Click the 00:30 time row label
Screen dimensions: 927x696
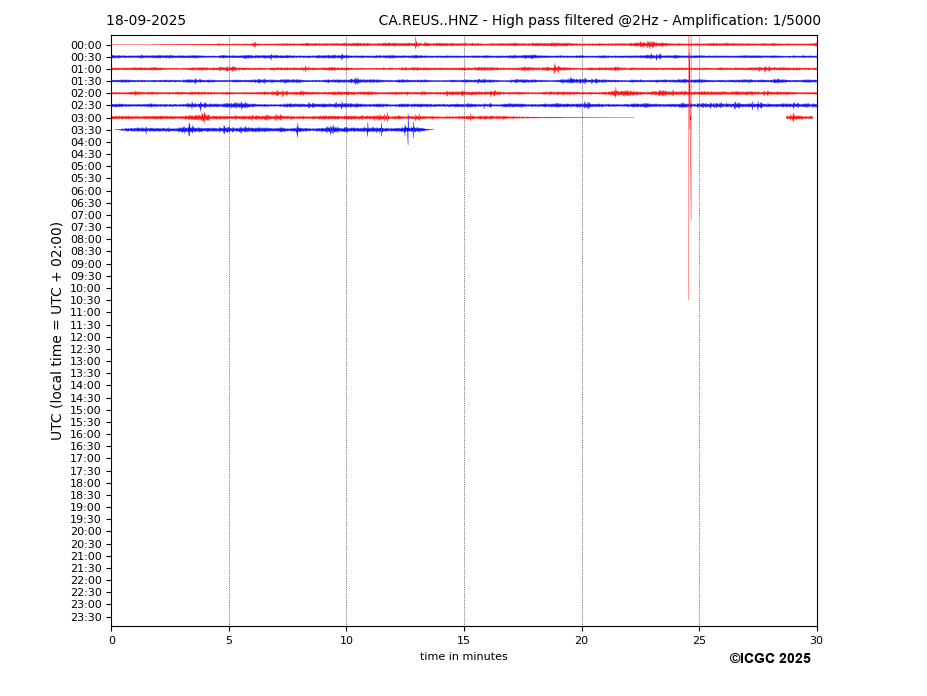tap(86, 57)
